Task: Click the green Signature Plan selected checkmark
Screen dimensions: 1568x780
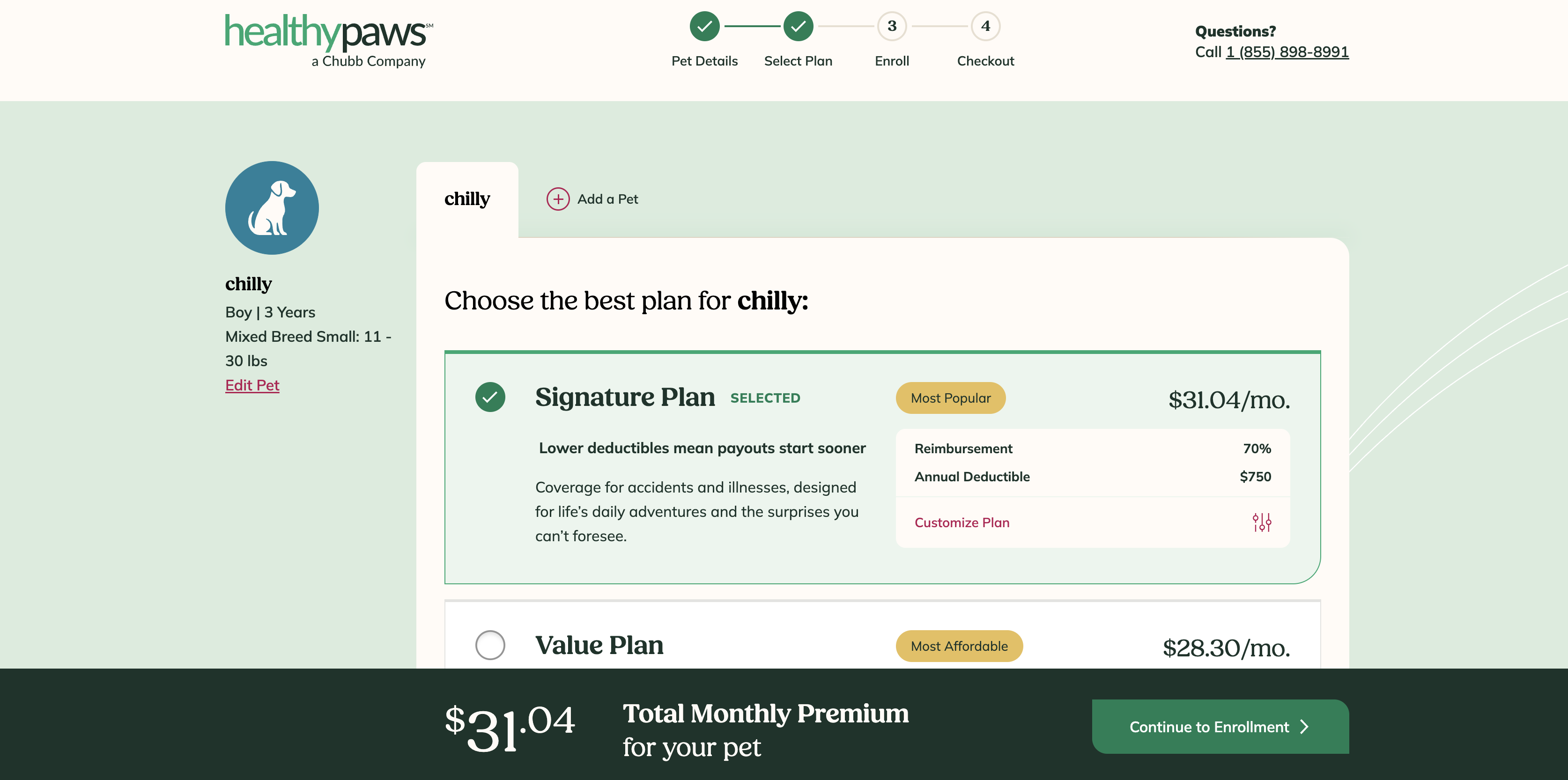Action: 490,397
